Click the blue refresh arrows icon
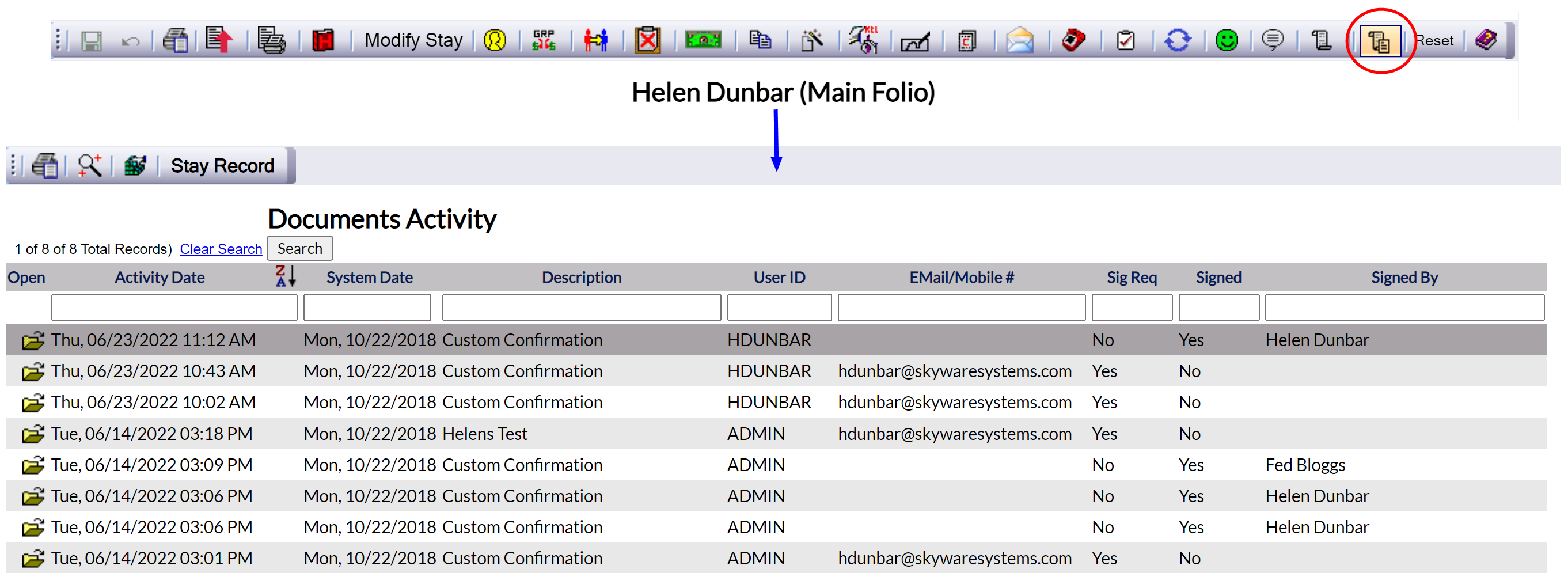The image size is (1568, 588). [1177, 40]
